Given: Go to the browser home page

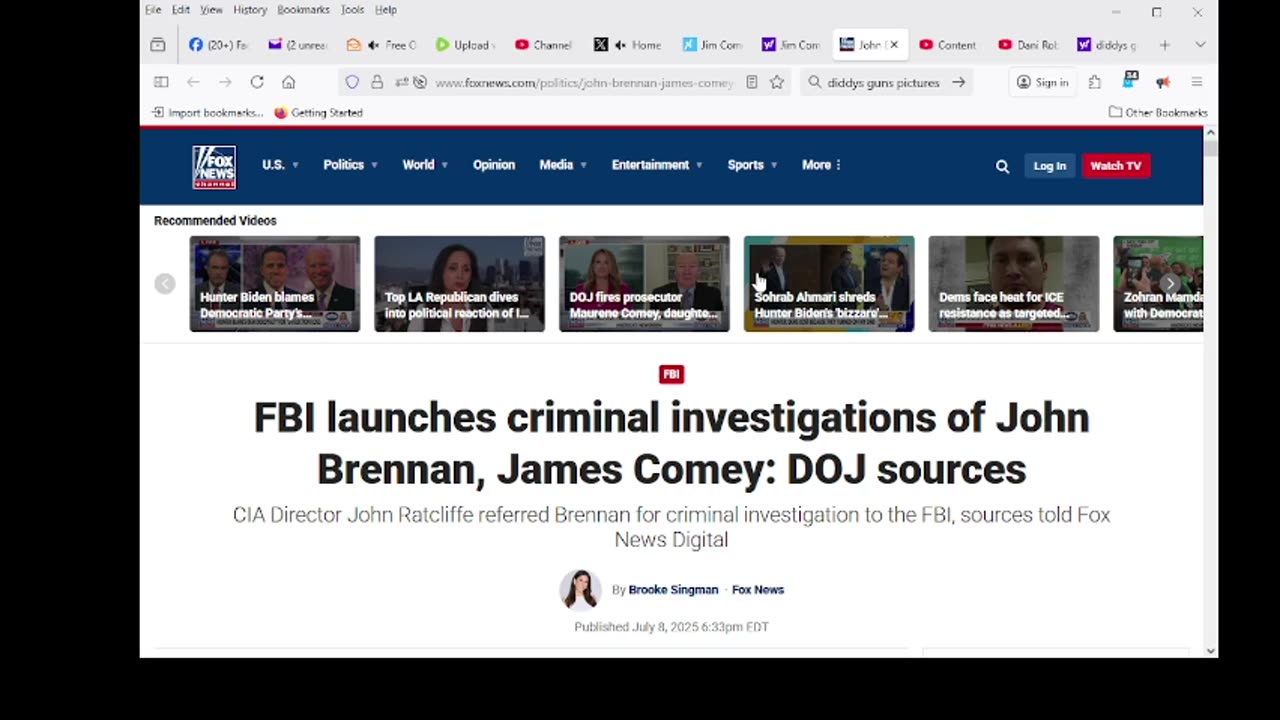Looking at the screenshot, I should [289, 82].
